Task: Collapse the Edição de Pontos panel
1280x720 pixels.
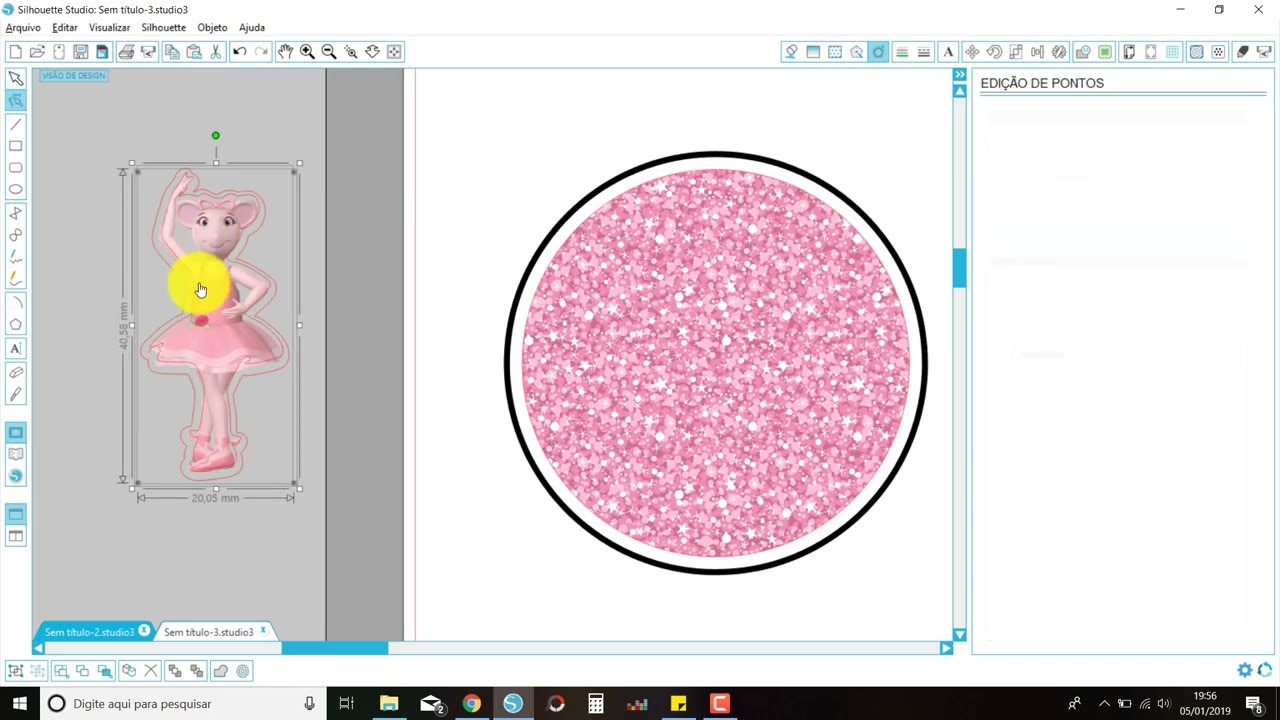Action: pos(960,75)
